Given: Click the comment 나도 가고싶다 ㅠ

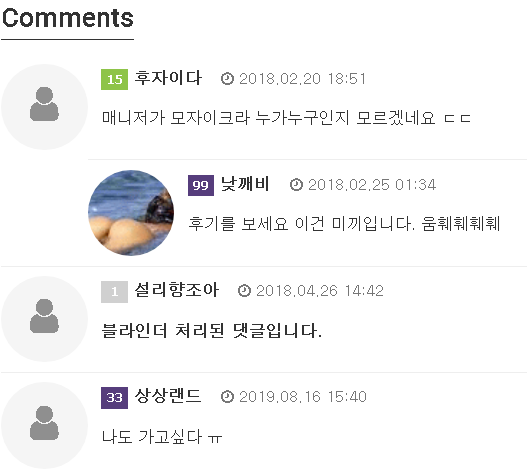Looking at the screenshot, I should 162,437.
